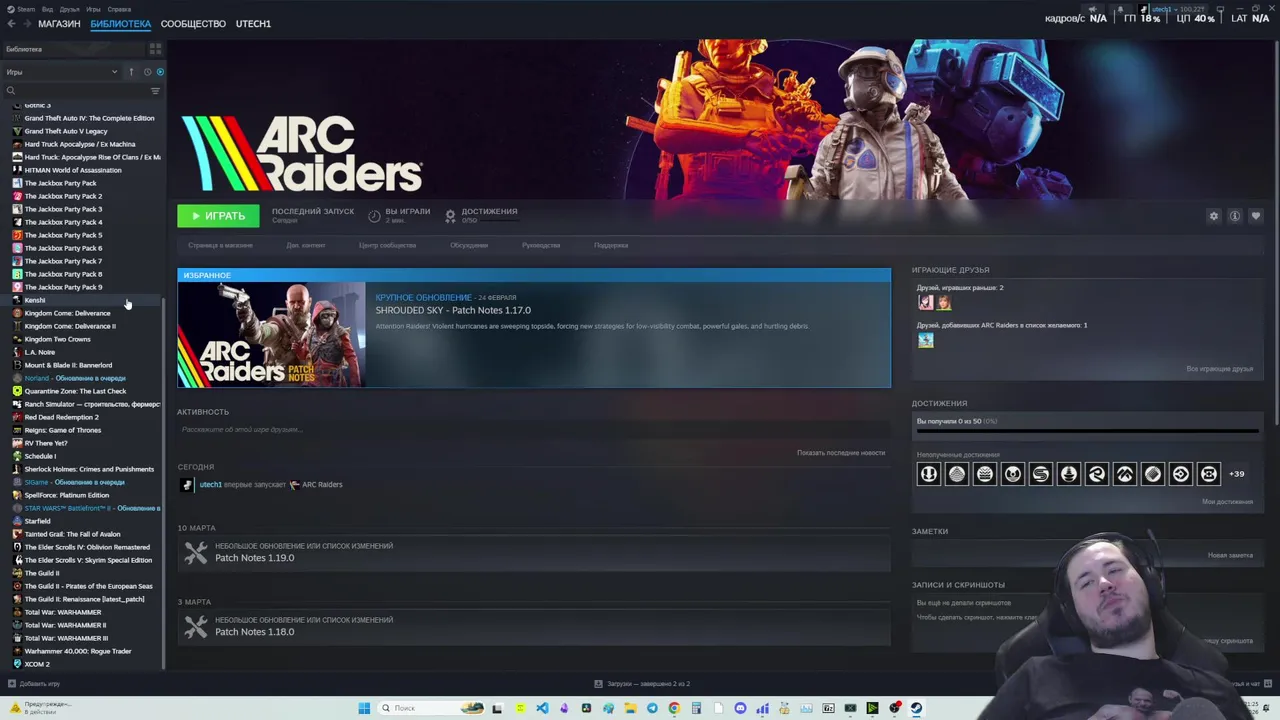Open the Друзья menu
The image size is (1280, 720).
coord(70,9)
